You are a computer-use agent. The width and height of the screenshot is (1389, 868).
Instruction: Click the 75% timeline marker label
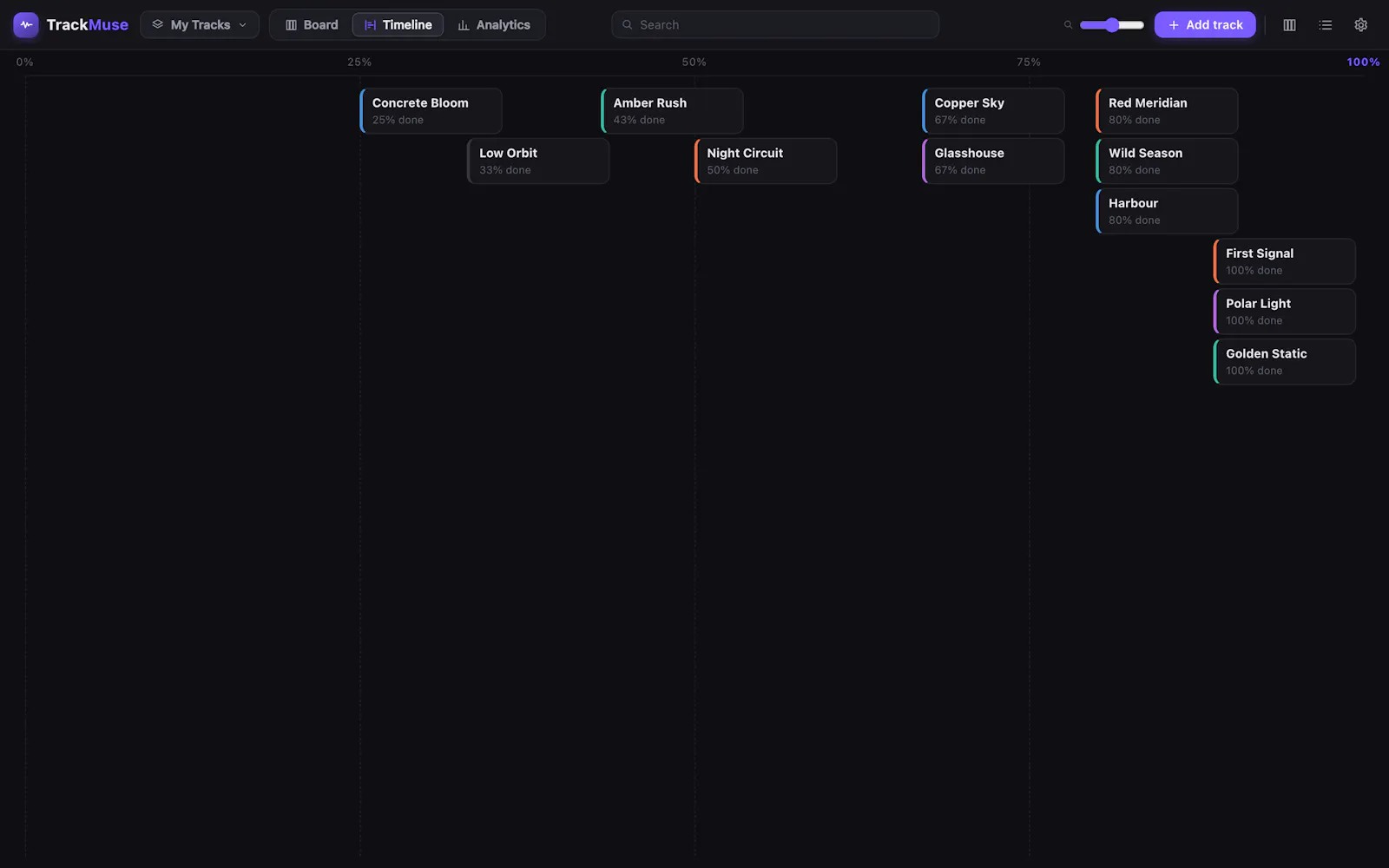click(x=1029, y=62)
